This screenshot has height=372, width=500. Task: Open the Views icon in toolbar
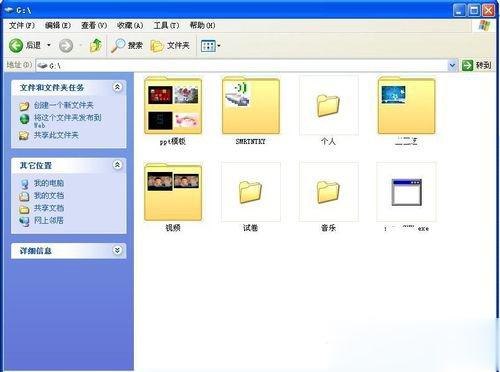209,46
